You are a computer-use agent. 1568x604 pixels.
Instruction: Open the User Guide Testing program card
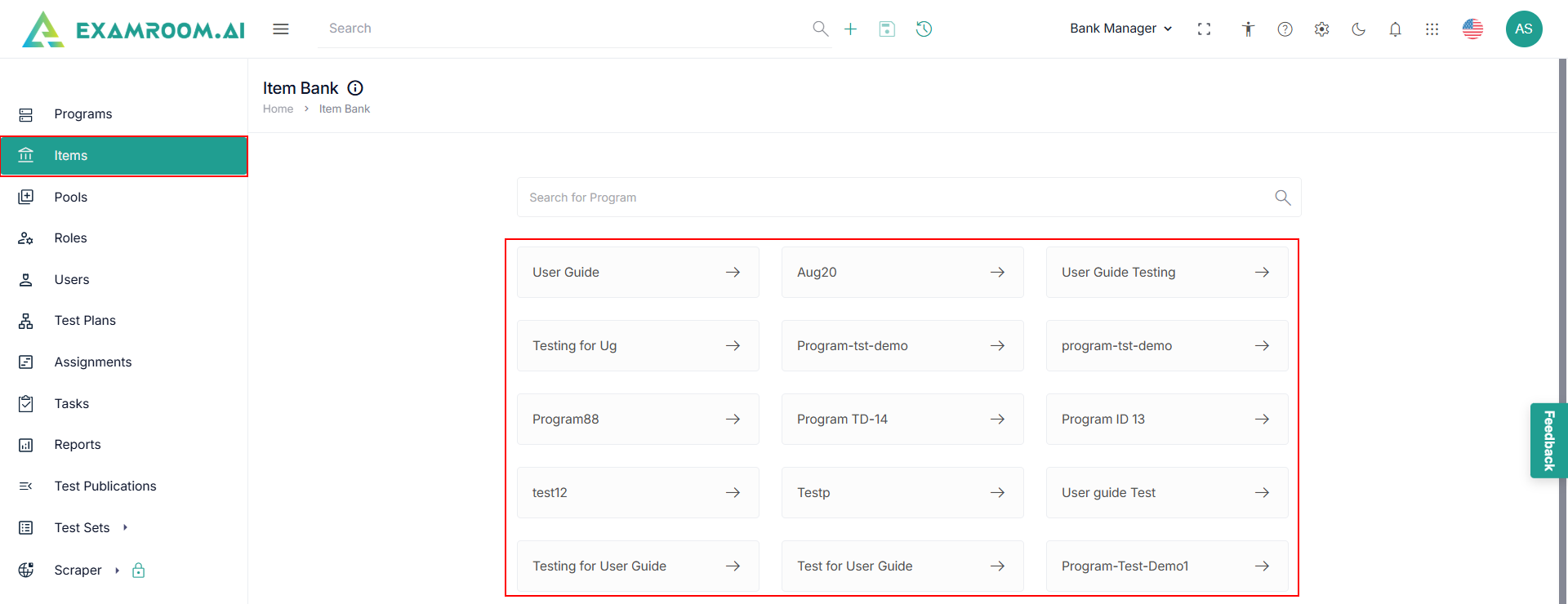click(1166, 273)
